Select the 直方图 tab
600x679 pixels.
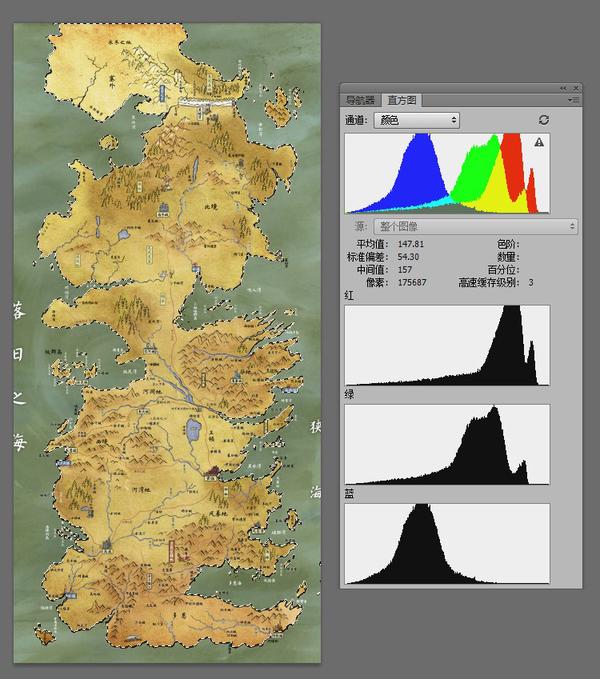pyautogui.click(x=402, y=100)
